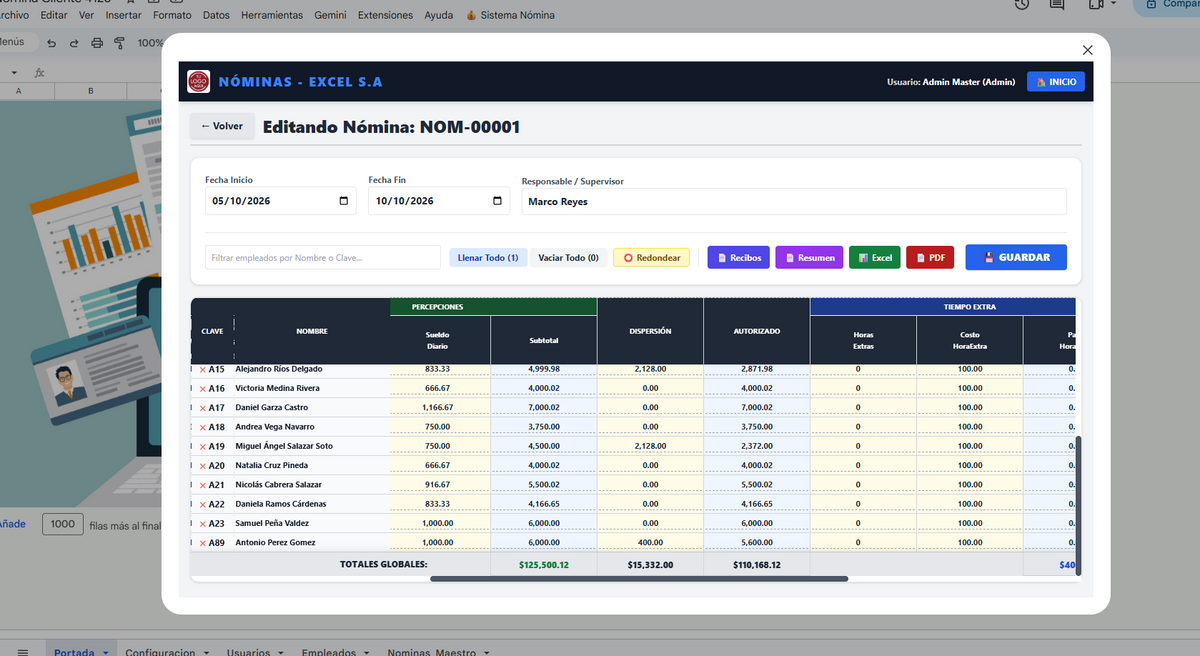Click the Recibos button
Image resolution: width=1200 pixels, height=656 pixels.
pyautogui.click(x=739, y=258)
